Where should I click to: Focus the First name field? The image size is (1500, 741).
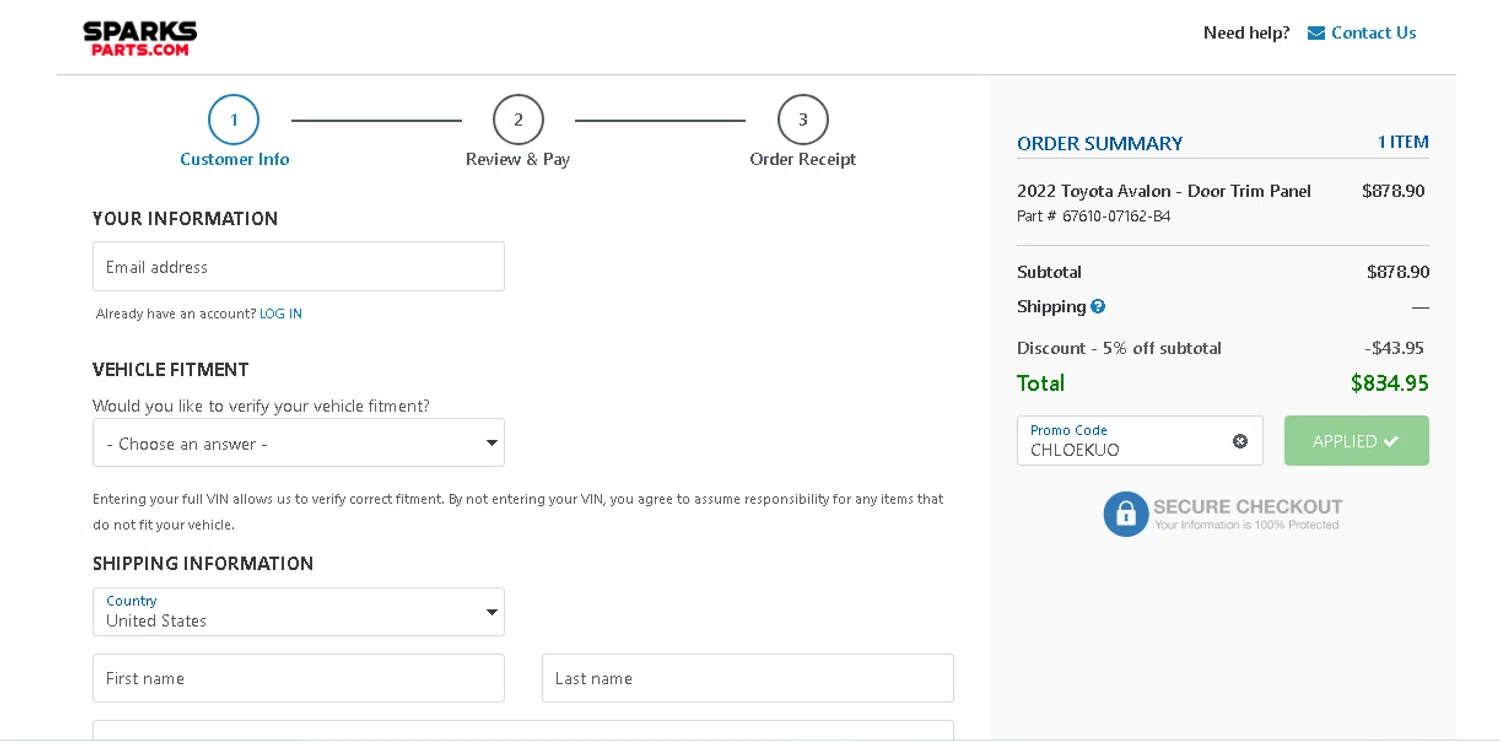(299, 678)
